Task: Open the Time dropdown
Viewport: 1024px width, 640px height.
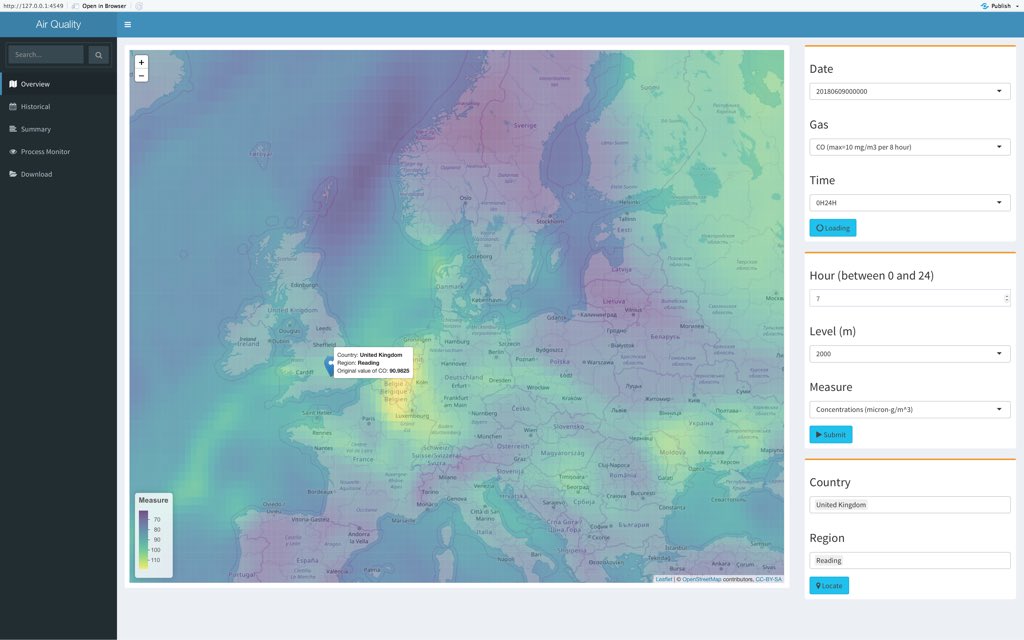Action: pyautogui.click(x=909, y=202)
